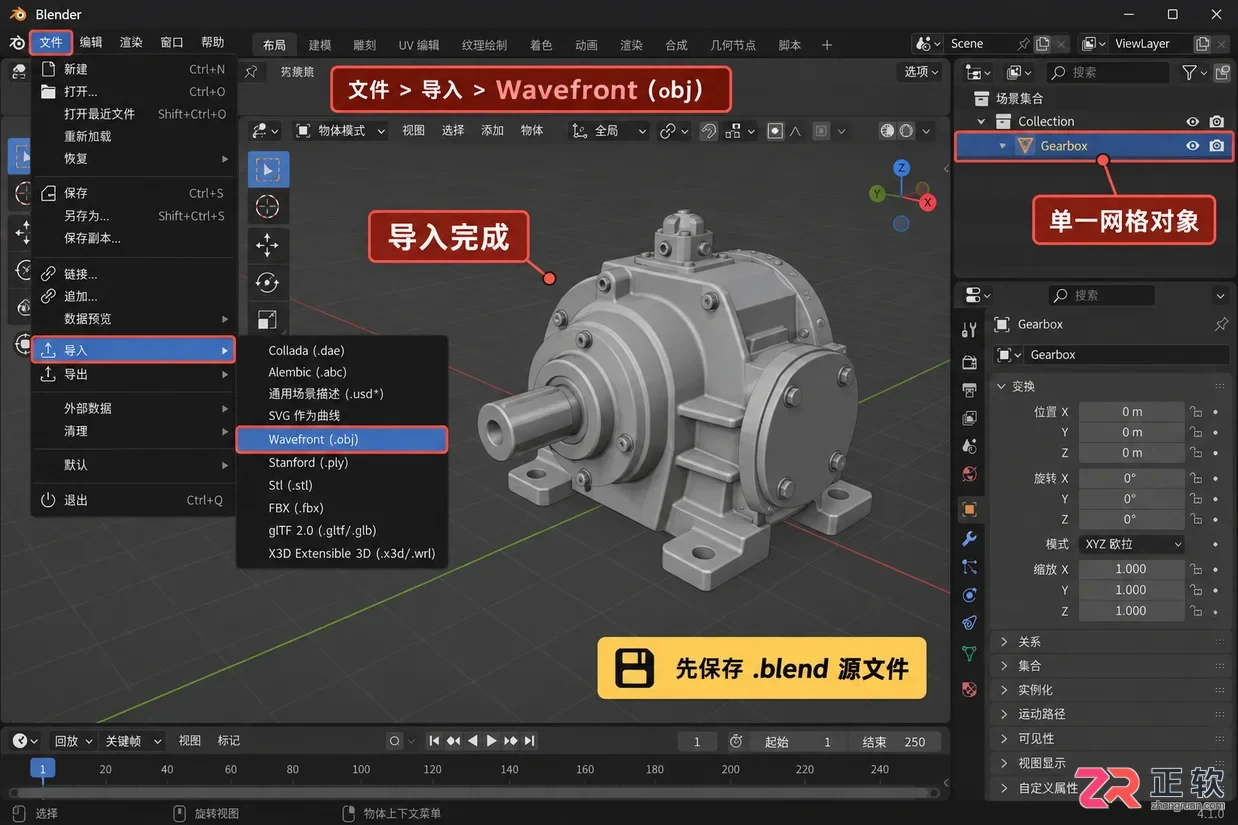
Task: Open the Render properties tab
Action: pos(968,361)
